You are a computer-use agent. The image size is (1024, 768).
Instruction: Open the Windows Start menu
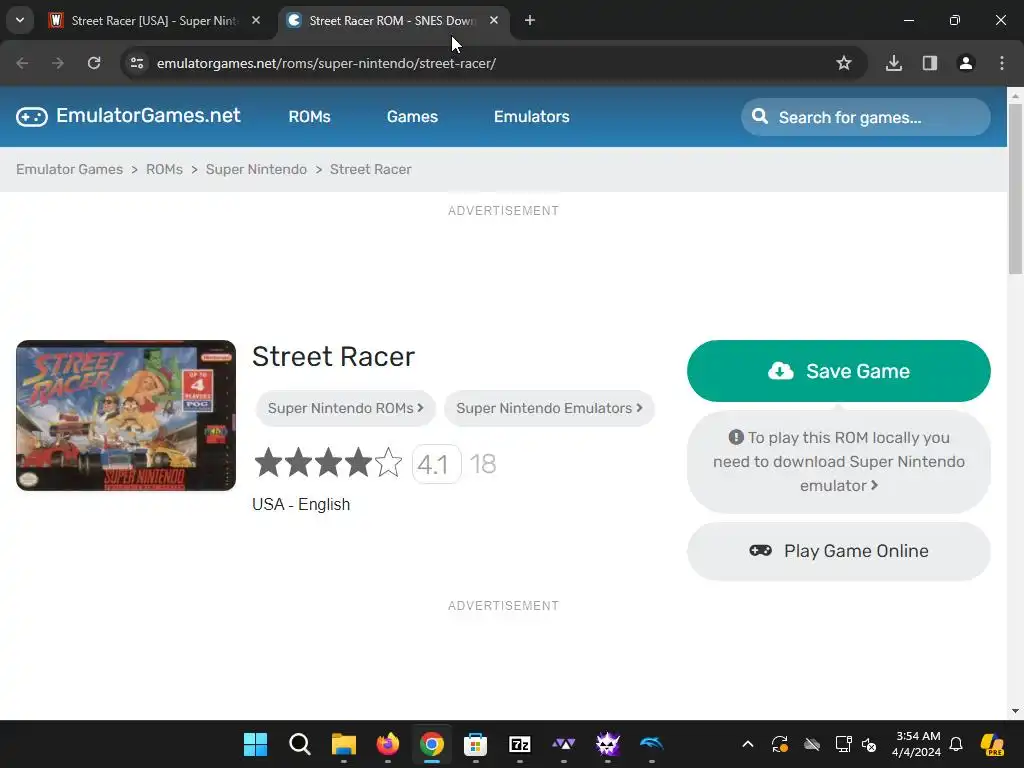point(255,744)
